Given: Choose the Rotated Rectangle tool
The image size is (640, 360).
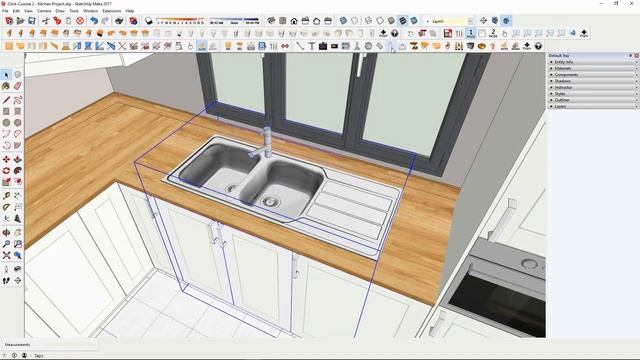Looking at the screenshot, I should 18,111.
